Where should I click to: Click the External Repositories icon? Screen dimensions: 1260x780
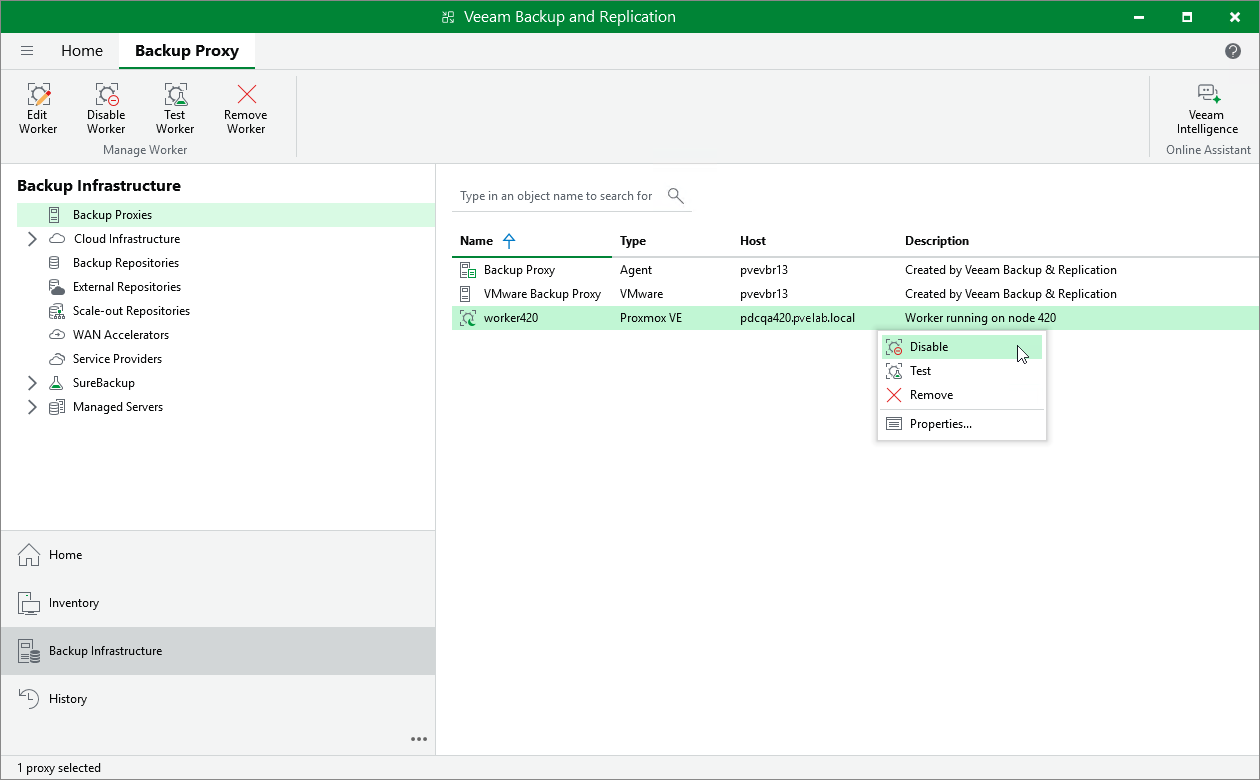tap(56, 287)
